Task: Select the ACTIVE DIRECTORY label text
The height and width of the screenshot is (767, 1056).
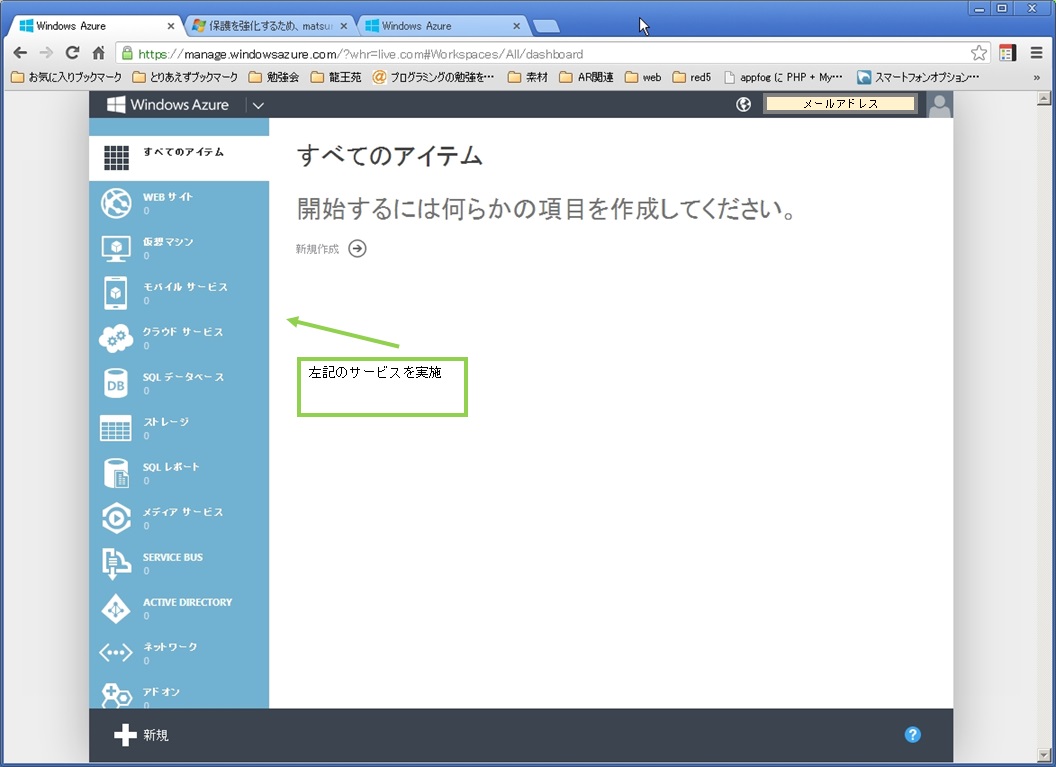Action: pyautogui.click(x=187, y=602)
